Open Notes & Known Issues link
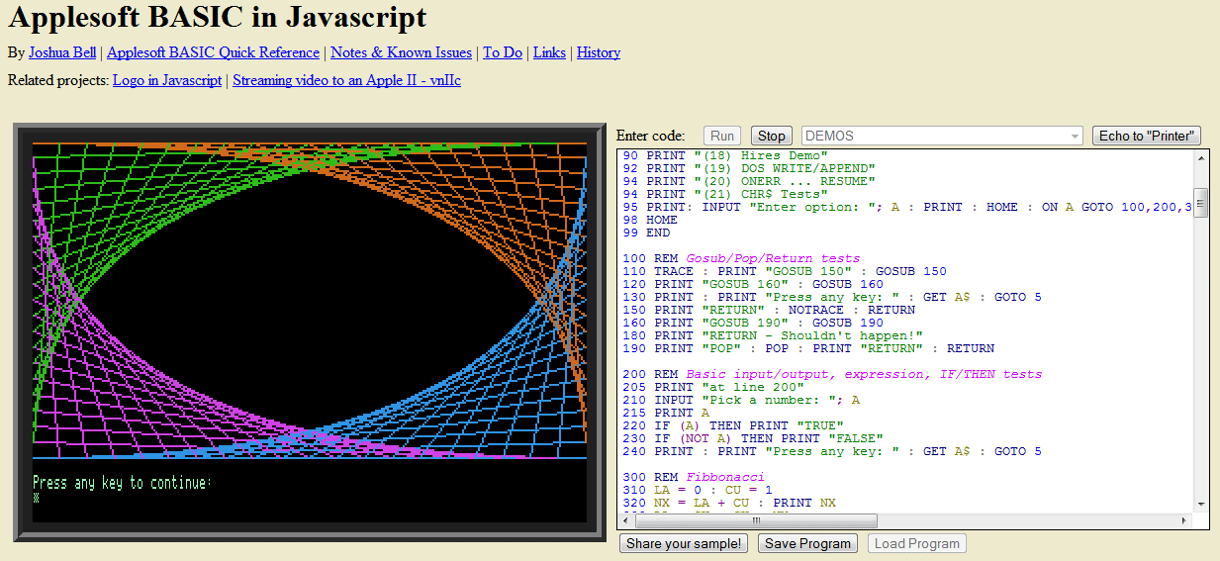This screenshot has width=1220, height=561. (x=401, y=53)
